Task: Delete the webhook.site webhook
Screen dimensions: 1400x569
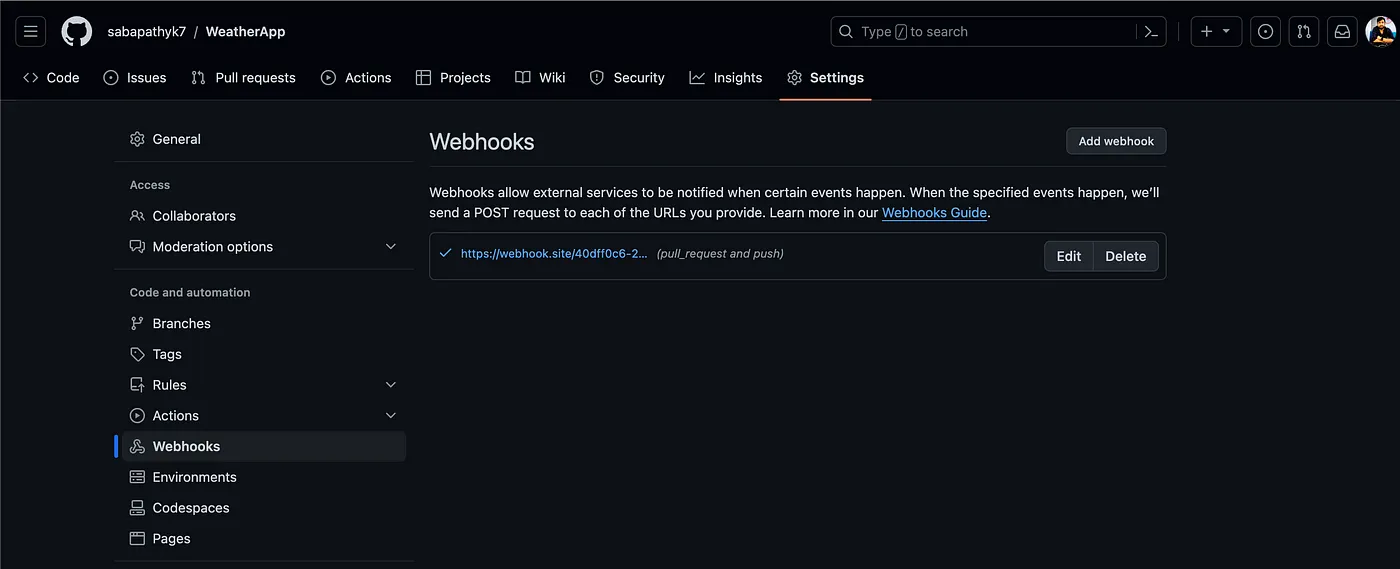Action: [x=1126, y=256]
